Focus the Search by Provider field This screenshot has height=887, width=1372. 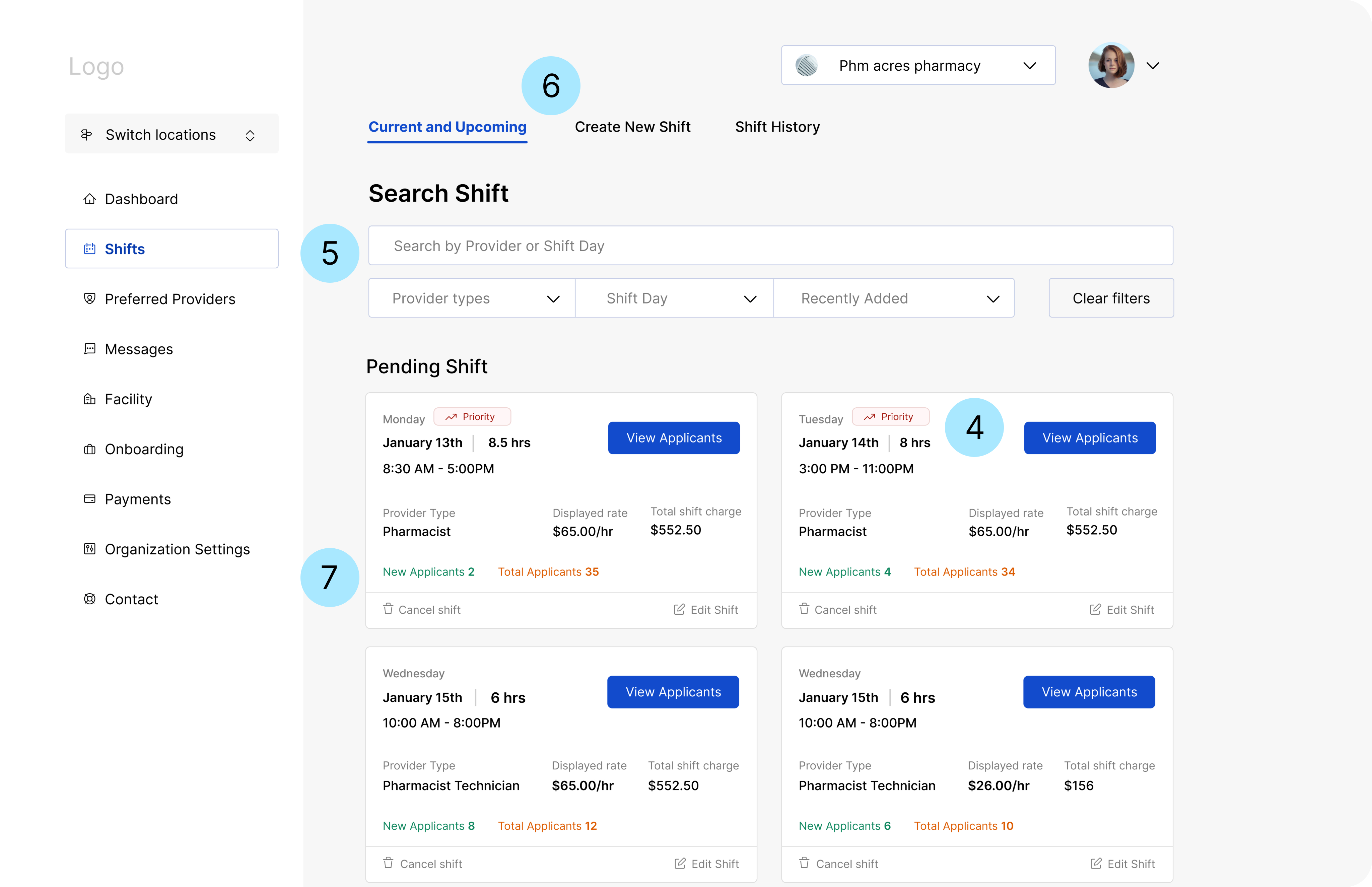point(770,246)
